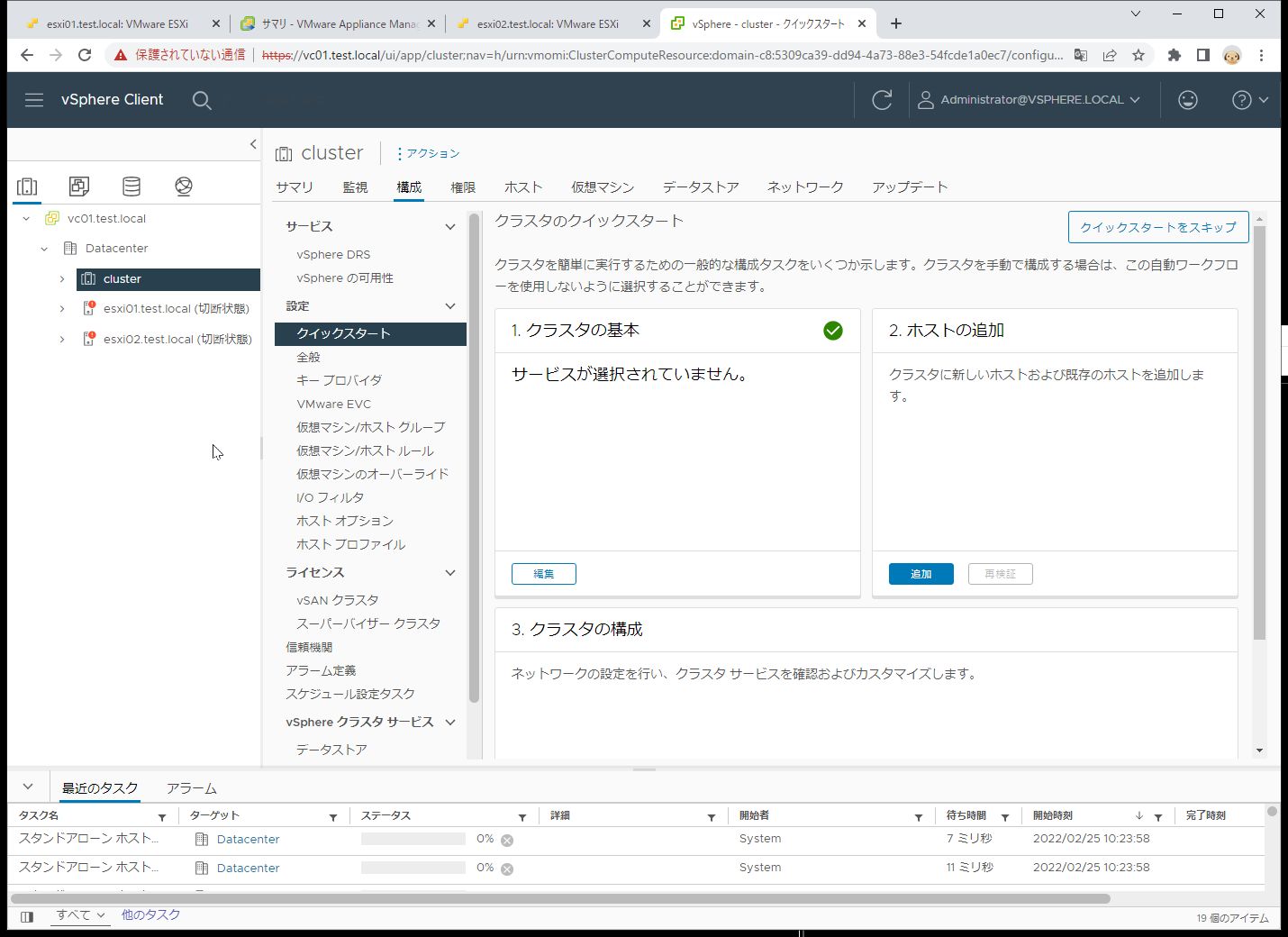Open the ステータス column filter
1288x937 pixels.
tap(522, 817)
